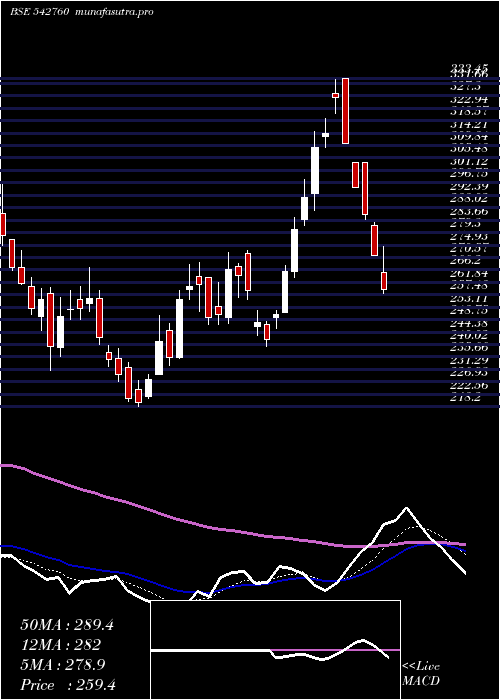This screenshot has height=700, width=500.
Task: Select the 253.11 price axis label
Action: (469, 298)
